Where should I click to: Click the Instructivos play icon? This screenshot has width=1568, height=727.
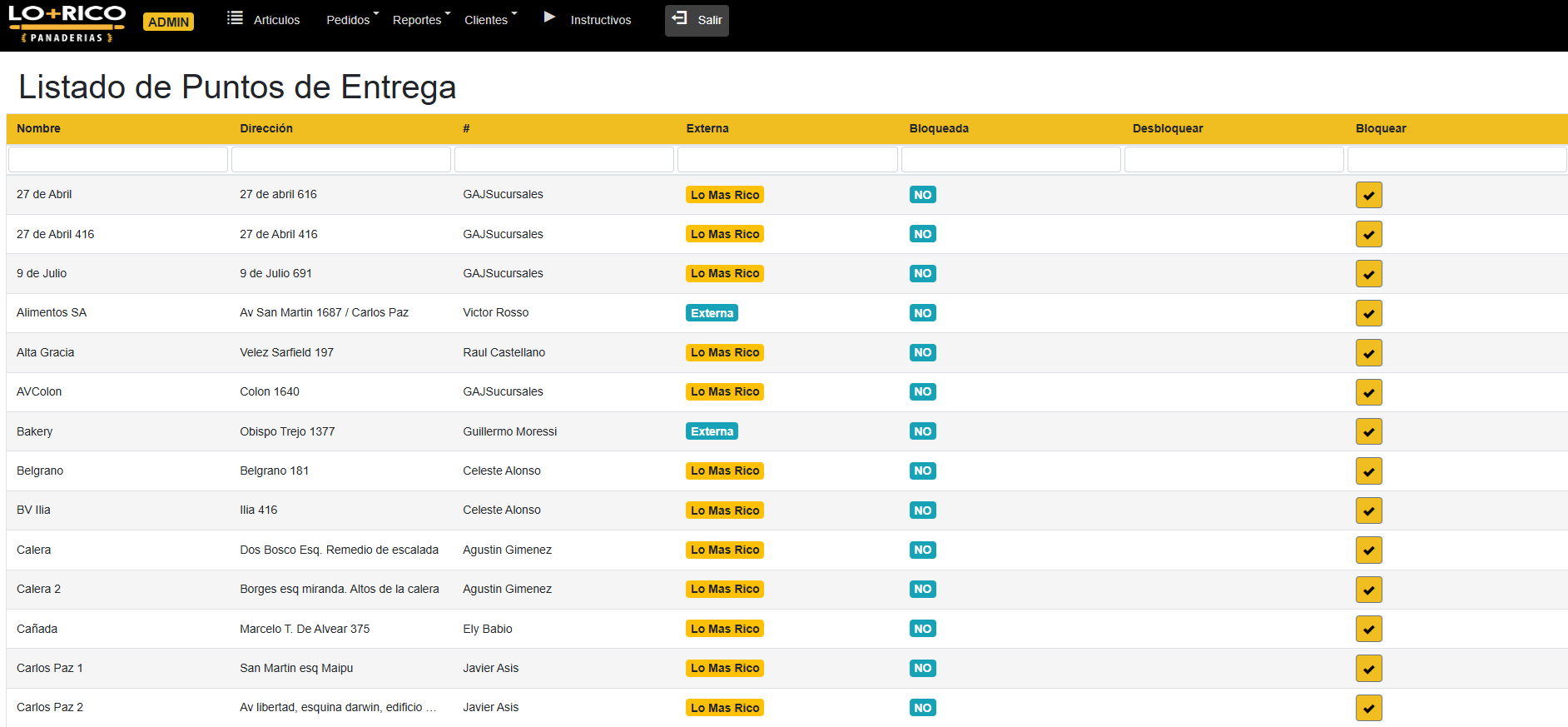click(x=549, y=17)
